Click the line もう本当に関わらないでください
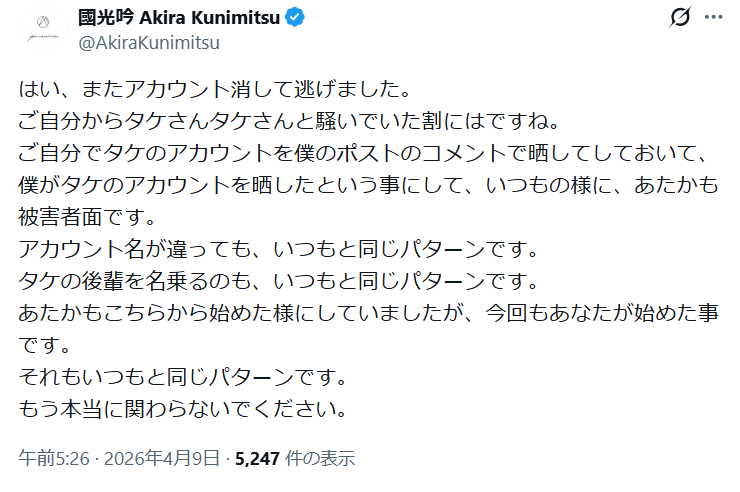Screen dimensions: 740x492 click(x=183, y=410)
